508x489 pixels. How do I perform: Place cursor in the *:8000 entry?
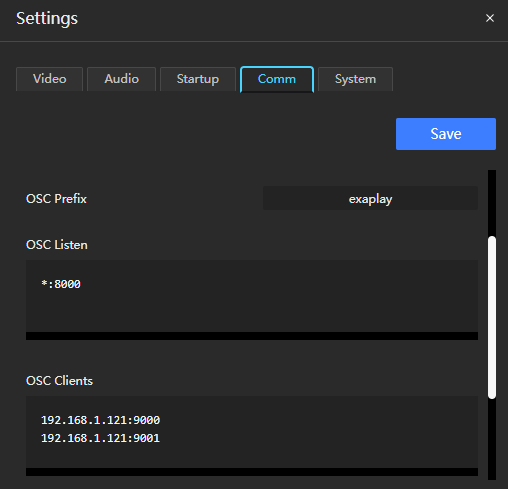point(61,284)
